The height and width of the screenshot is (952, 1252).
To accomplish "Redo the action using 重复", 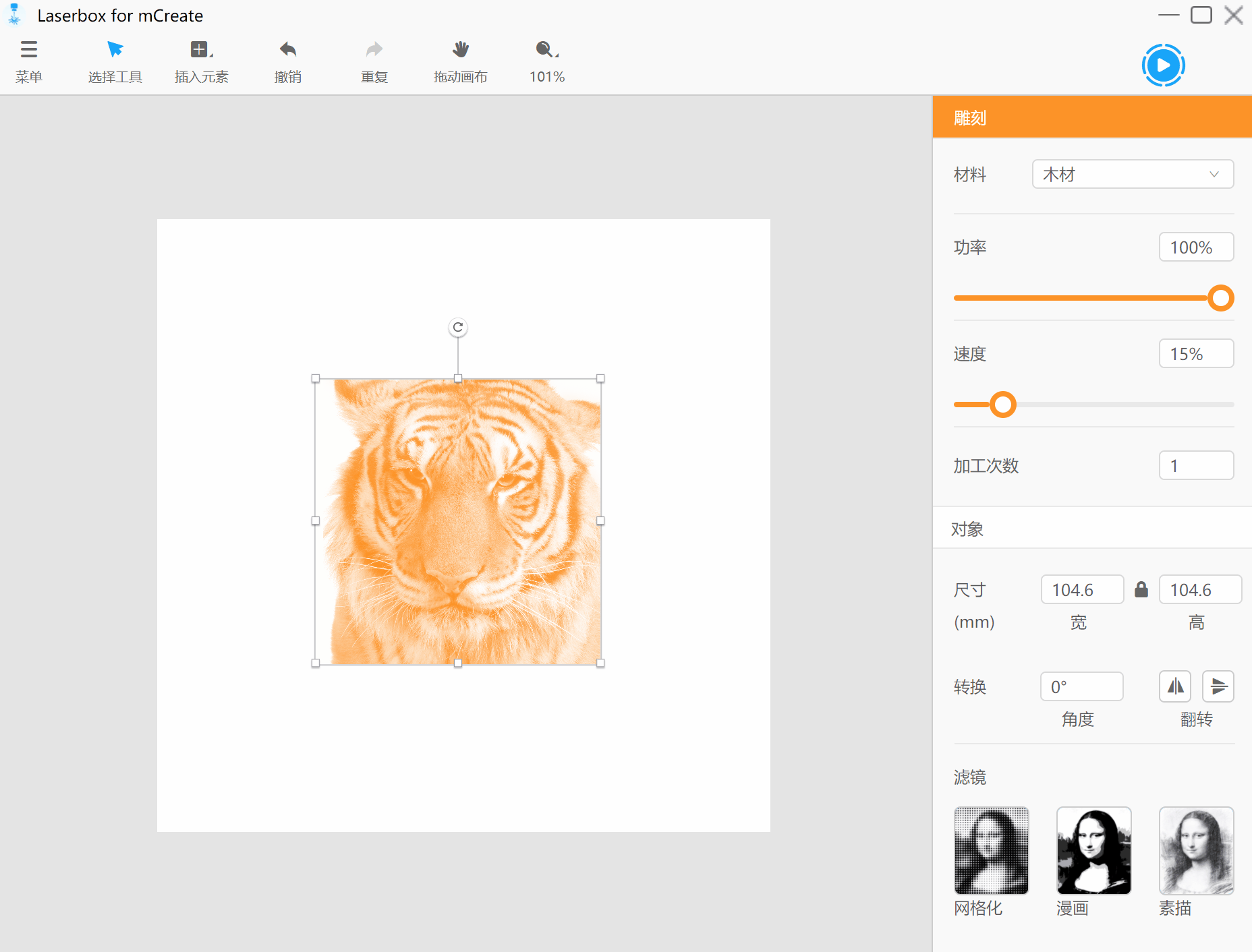I will [373, 59].
